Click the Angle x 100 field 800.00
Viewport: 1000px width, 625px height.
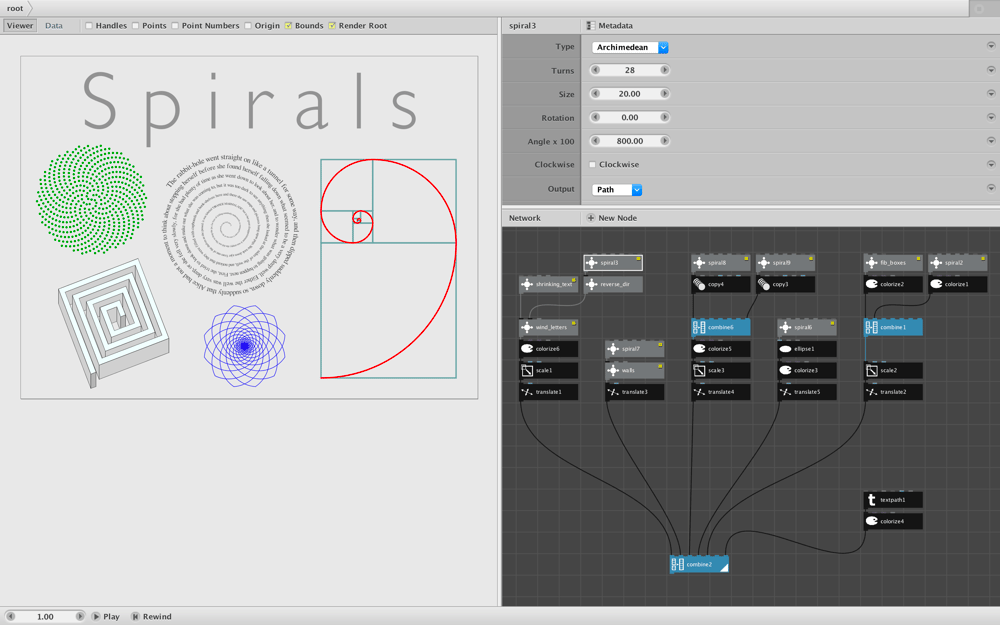[x=629, y=141]
